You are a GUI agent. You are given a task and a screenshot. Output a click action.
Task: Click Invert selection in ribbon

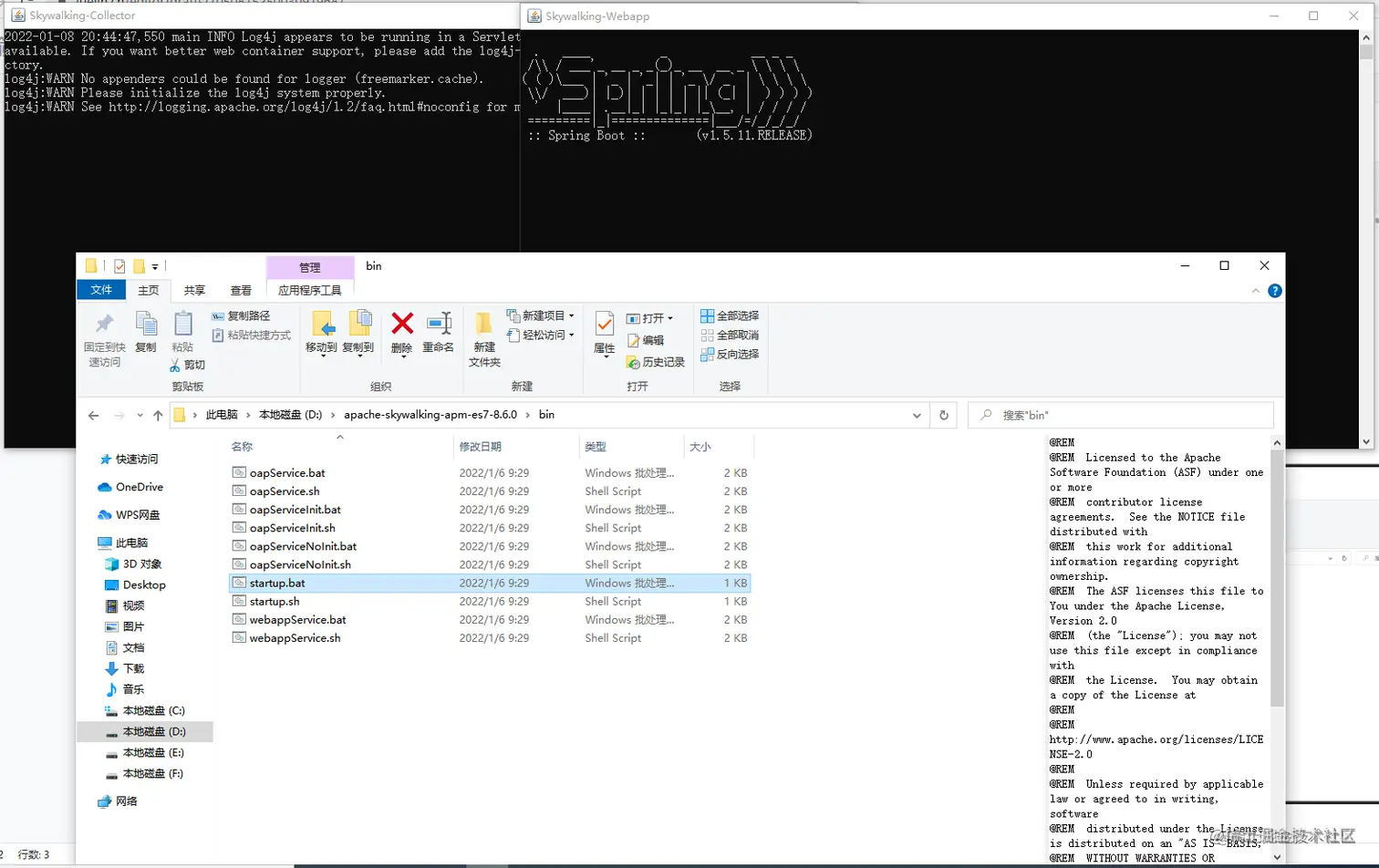pos(730,354)
